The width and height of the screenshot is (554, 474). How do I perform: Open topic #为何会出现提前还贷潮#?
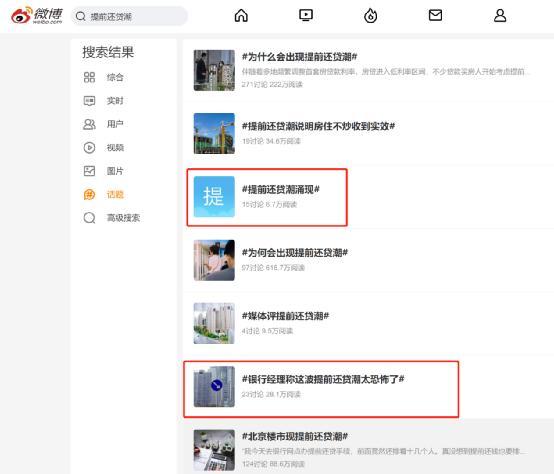click(295, 253)
